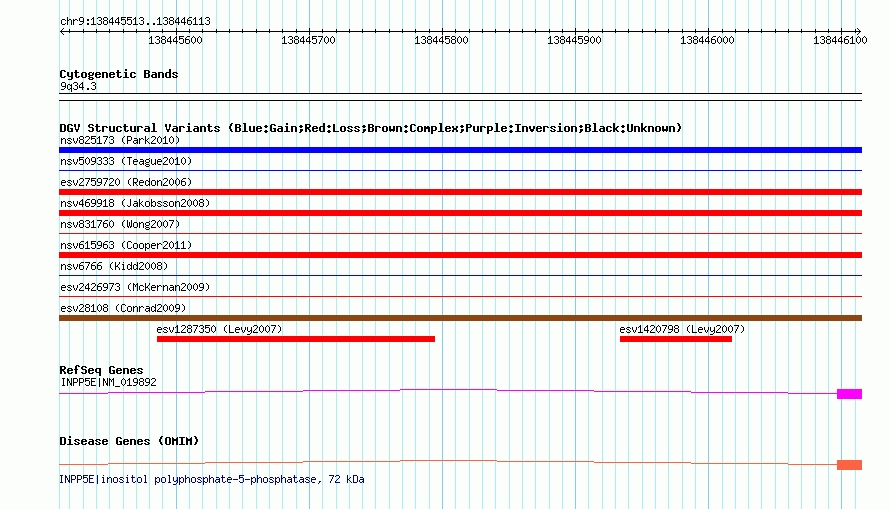This screenshot has height=509, width=890.
Task: Click the magenta INPP5E exon block
Action: click(849, 394)
